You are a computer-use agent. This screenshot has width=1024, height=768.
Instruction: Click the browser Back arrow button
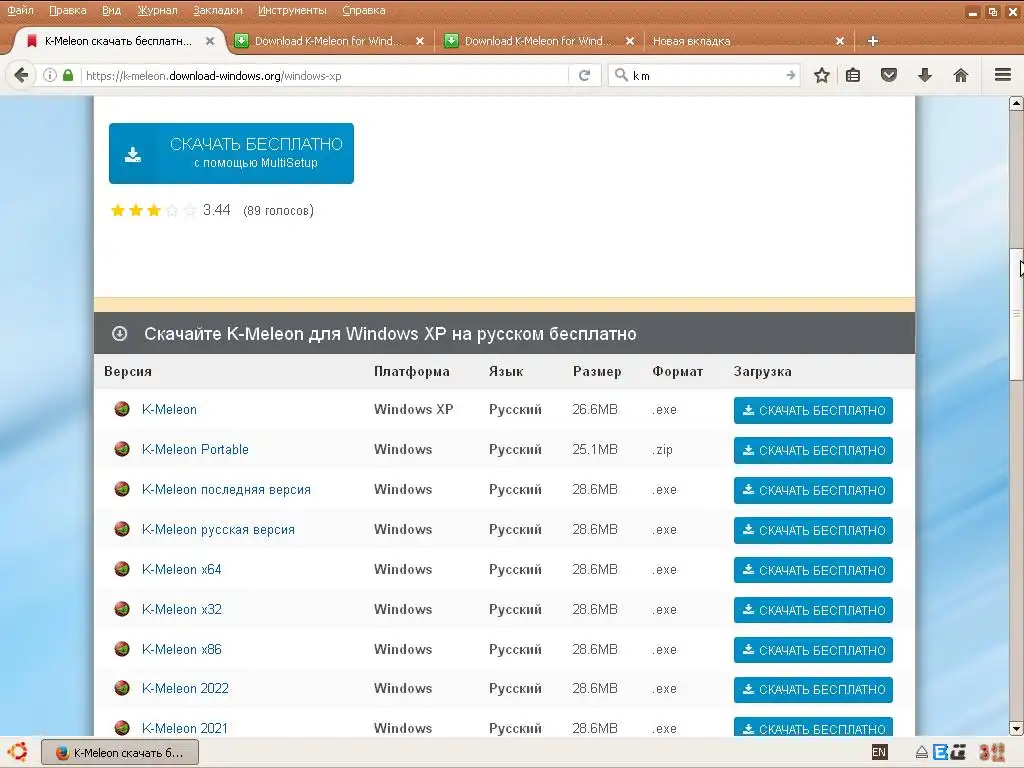(x=21, y=75)
